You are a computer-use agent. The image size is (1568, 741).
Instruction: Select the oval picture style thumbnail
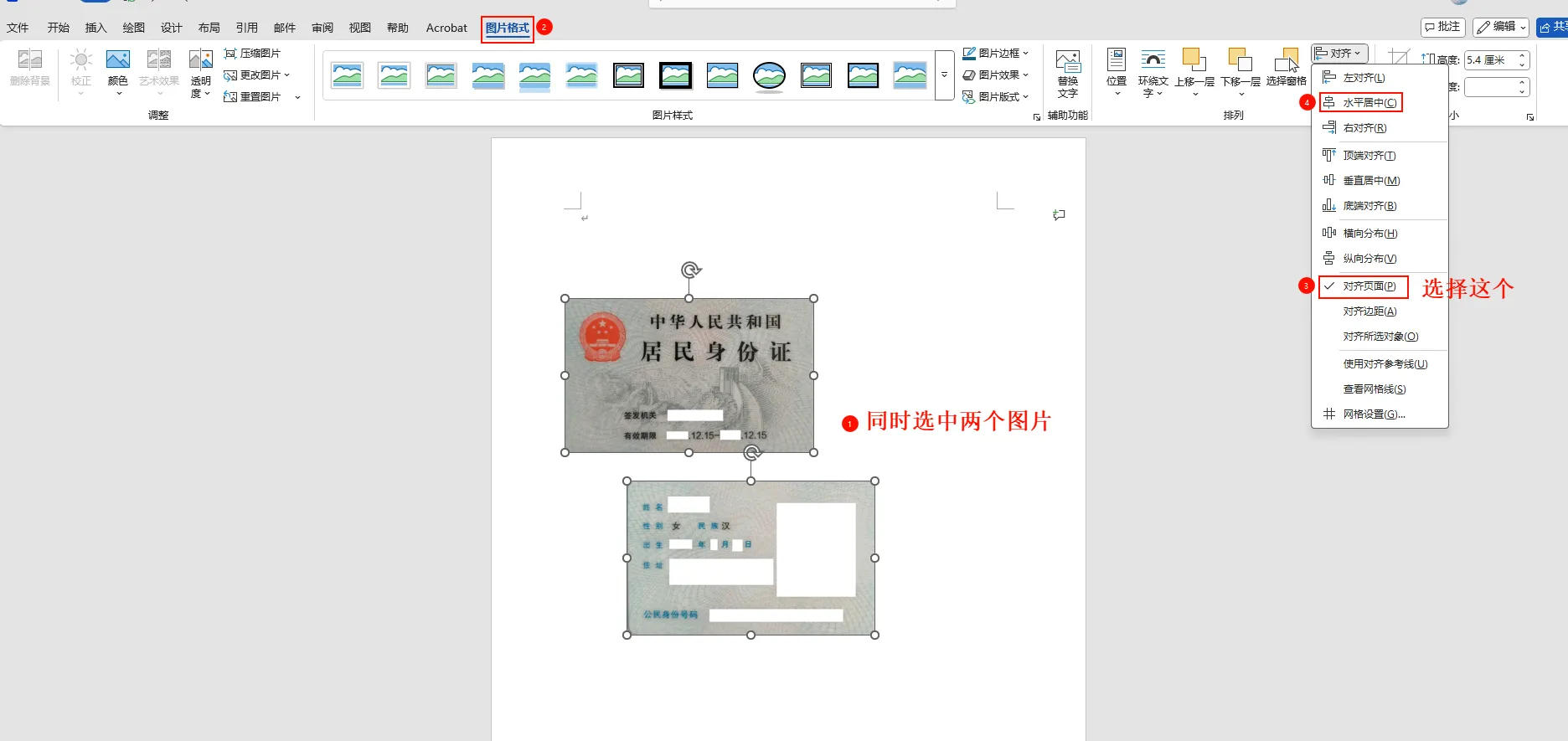point(769,75)
